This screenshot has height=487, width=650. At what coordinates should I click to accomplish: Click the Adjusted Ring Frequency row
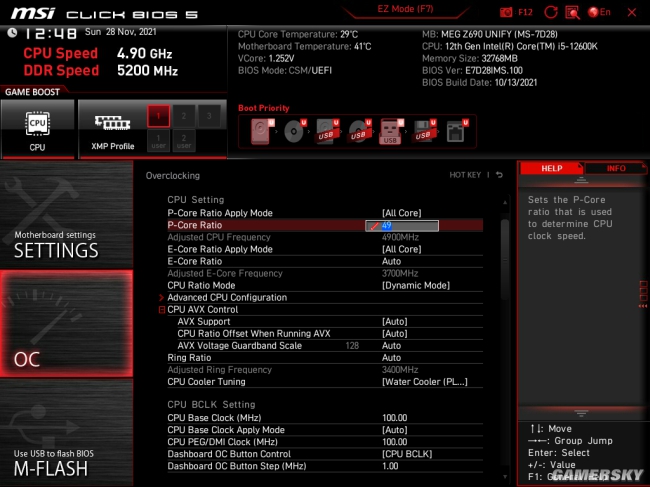(325, 369)
